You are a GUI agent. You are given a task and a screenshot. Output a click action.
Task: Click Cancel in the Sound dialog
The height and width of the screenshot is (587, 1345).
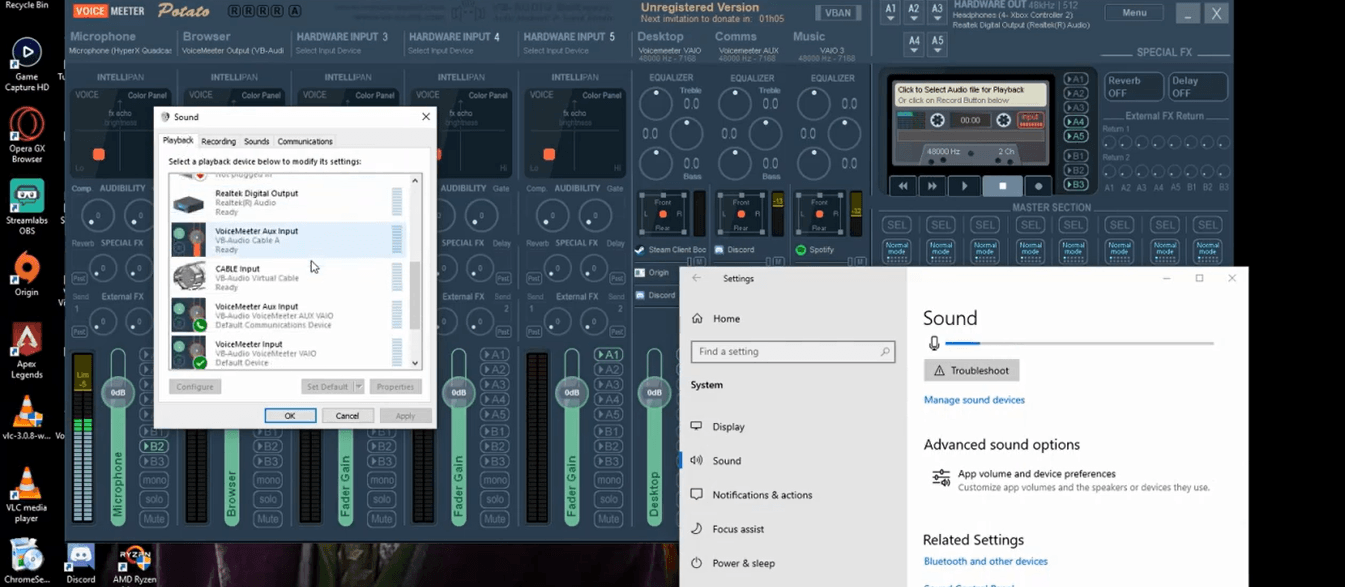[347, 416]
